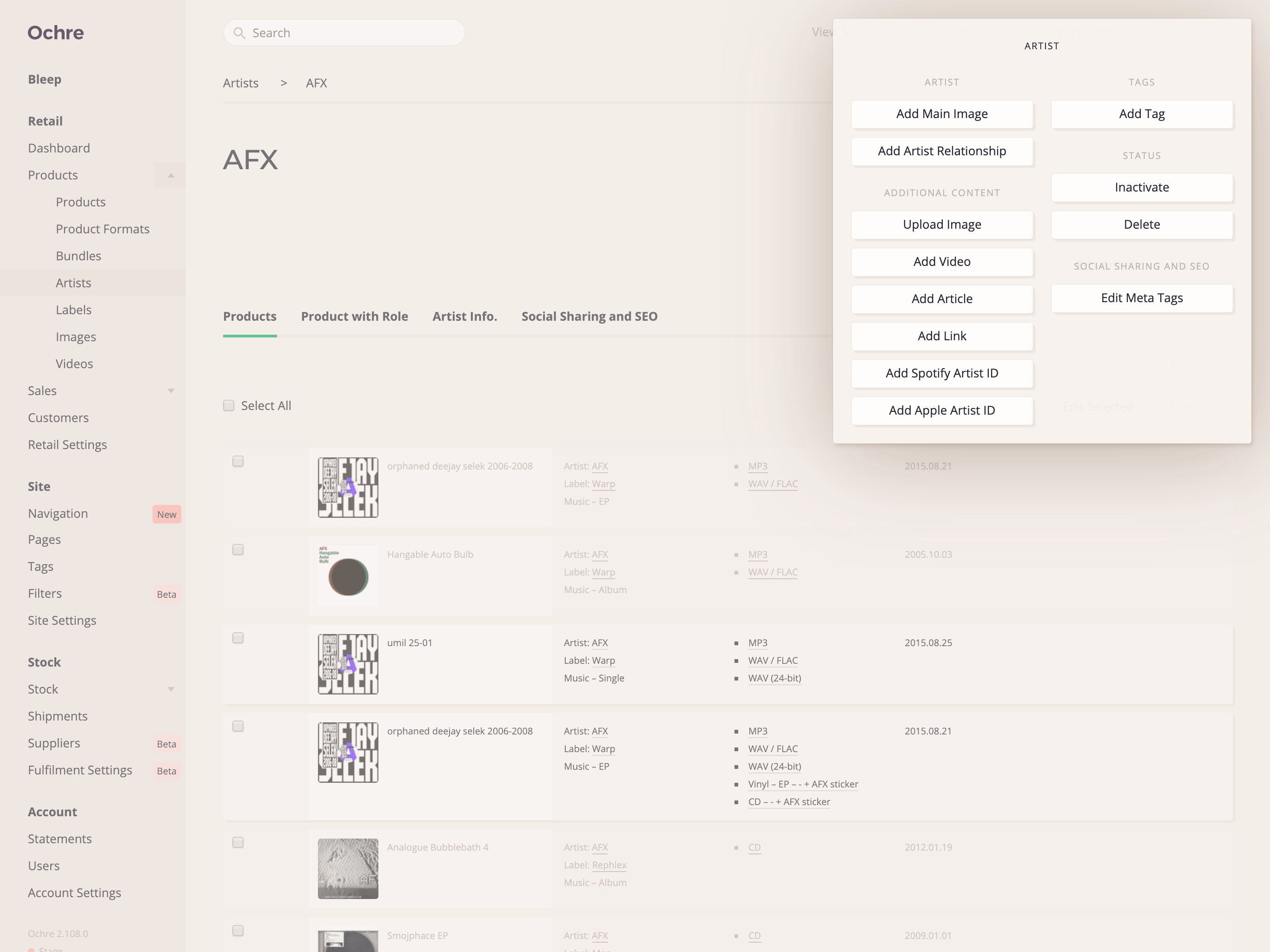Toggle the Select All checkbox
This screenshot has height=952, width=1270.
[229, 406]
